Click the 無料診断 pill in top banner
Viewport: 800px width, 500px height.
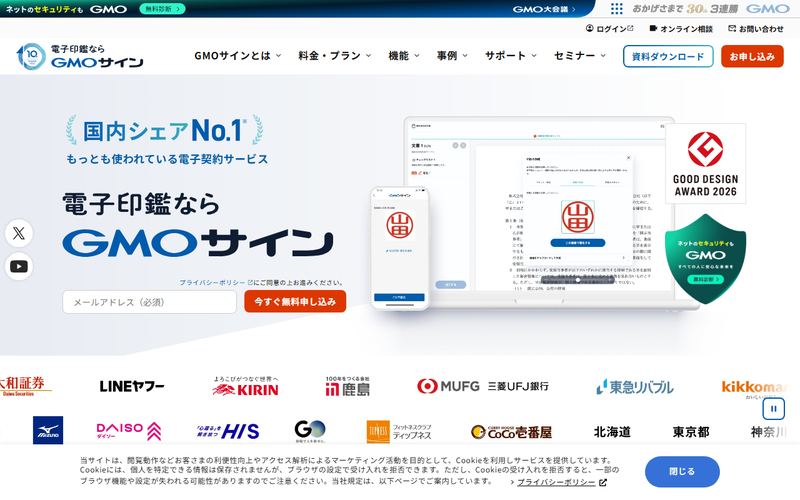(162, 9)
